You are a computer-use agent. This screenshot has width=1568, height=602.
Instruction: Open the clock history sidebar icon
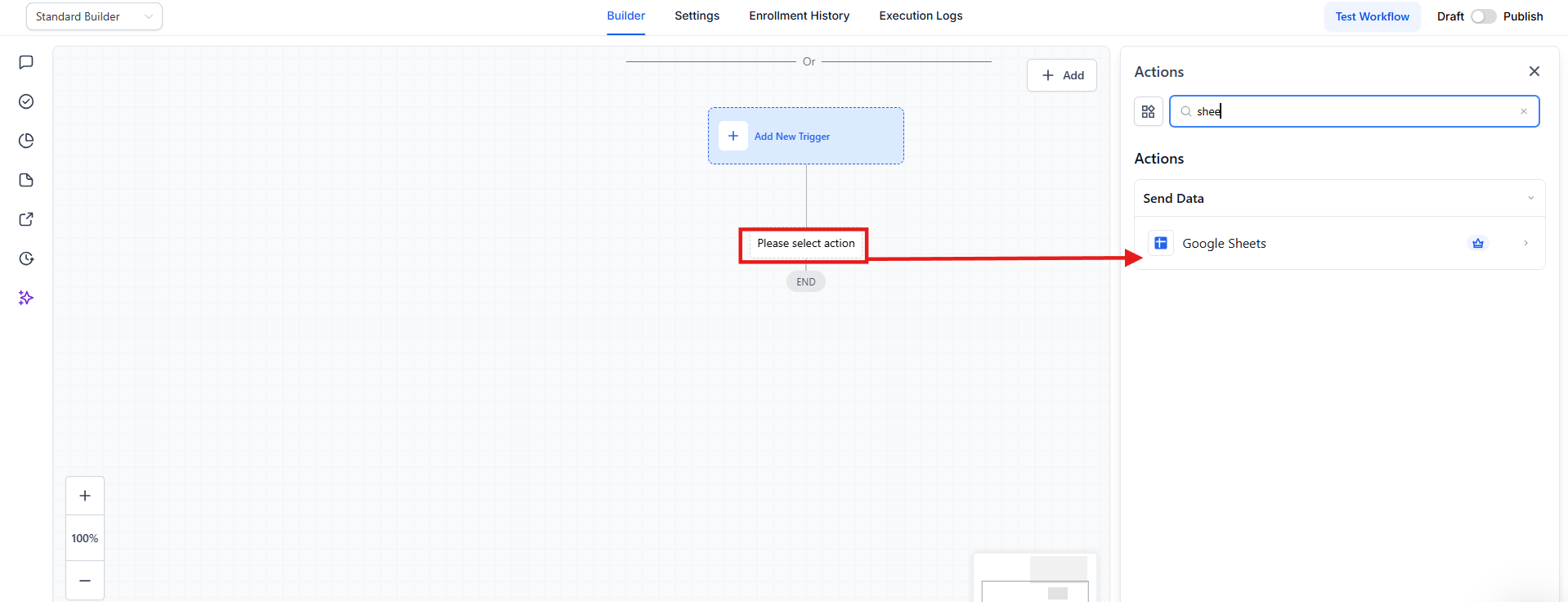(x=26, y=258)
